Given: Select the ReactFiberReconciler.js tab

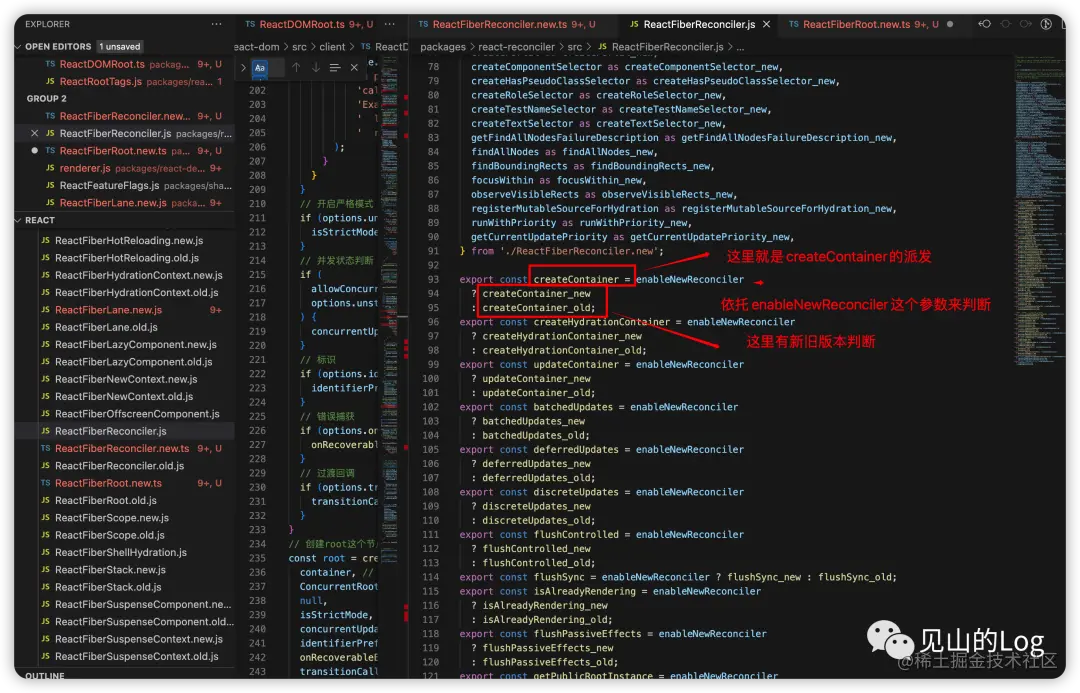Looking at the screenshot, I should tap(699, 24).
